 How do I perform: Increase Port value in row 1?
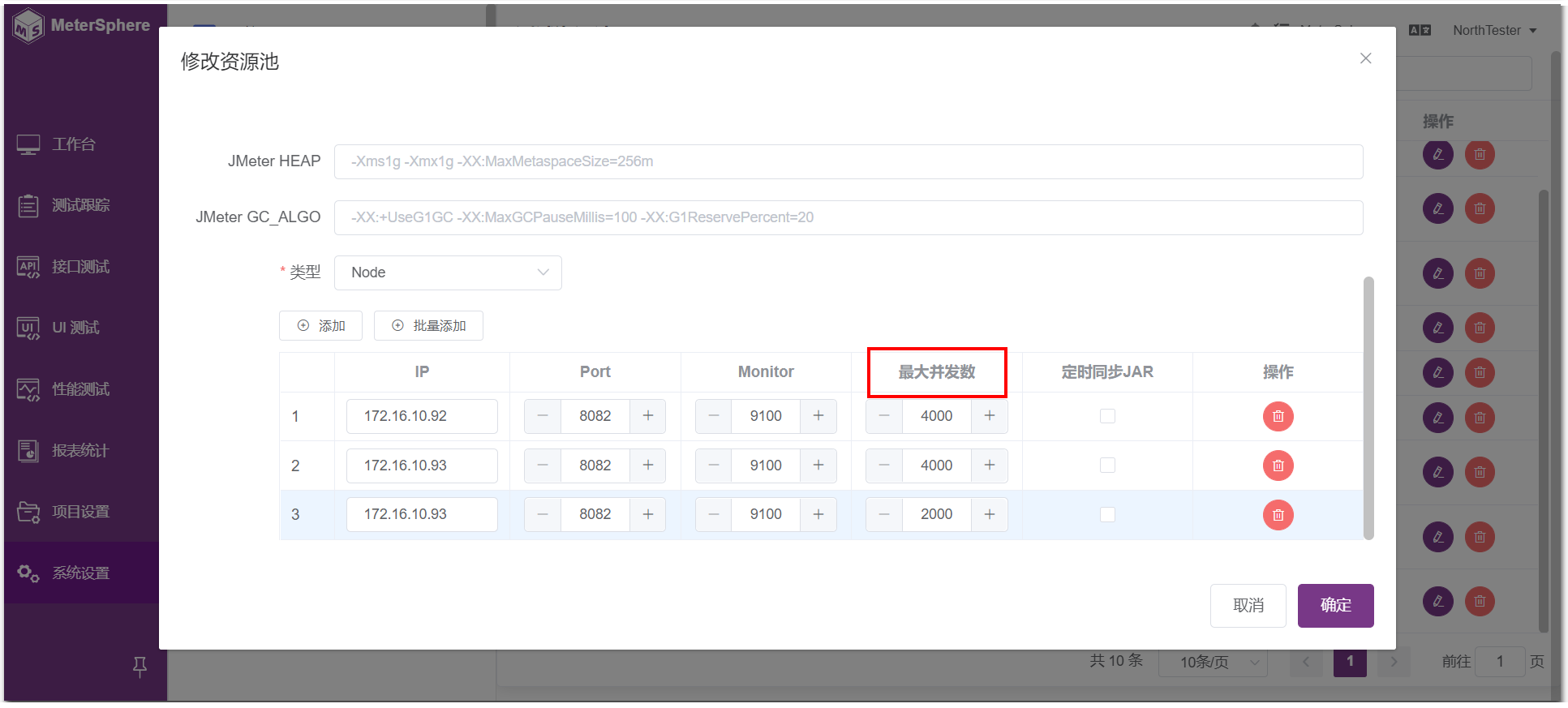648,416
